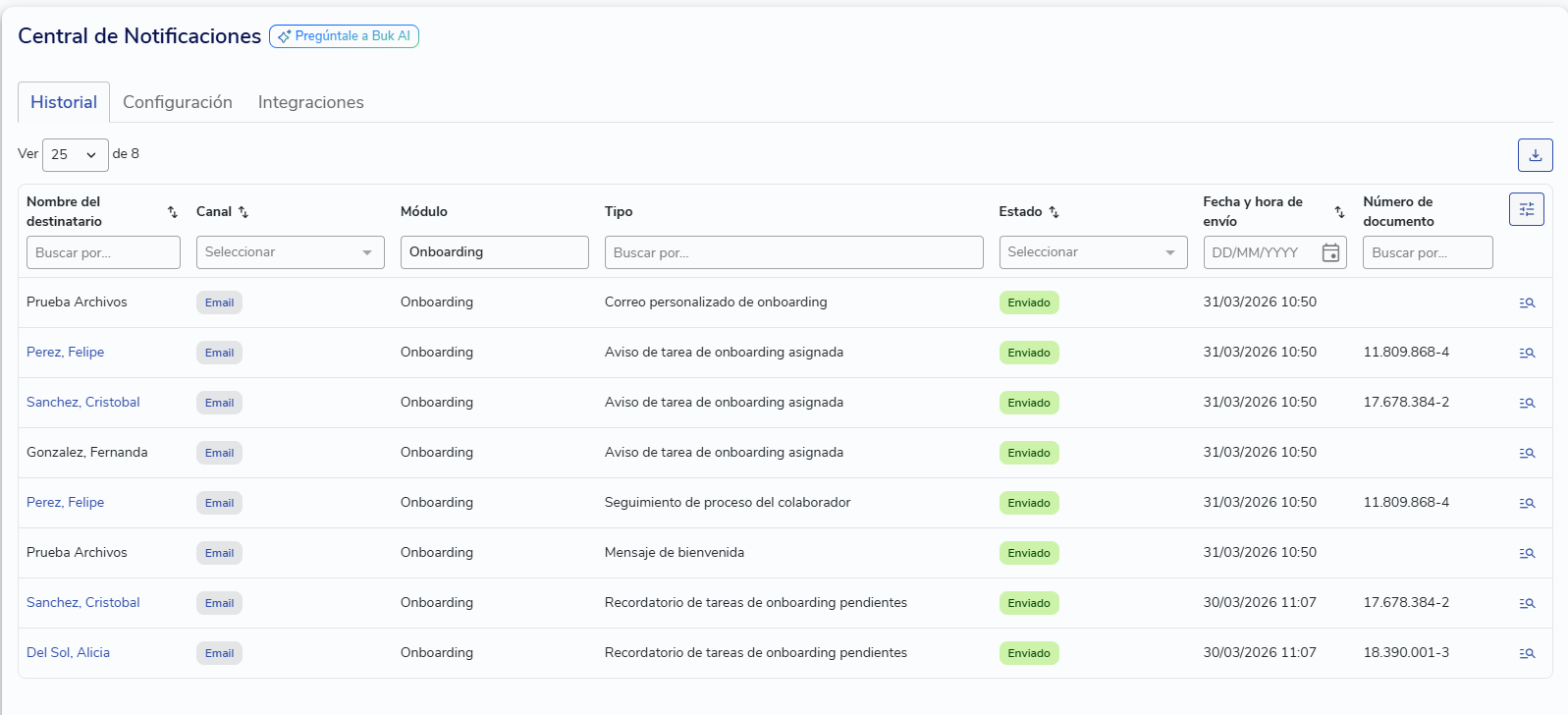This screenshot has height=715, width=1568.
Task: Switch to the Integraciones tab
Action: click(310, 102)
